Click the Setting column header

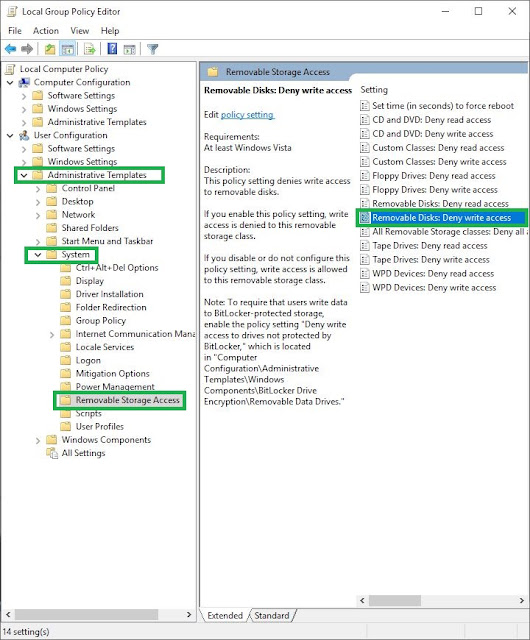pyautogui.click(x=374, y=90)
